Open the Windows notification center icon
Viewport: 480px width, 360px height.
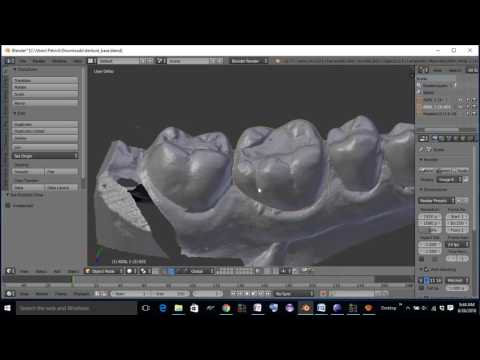point(450,308)
